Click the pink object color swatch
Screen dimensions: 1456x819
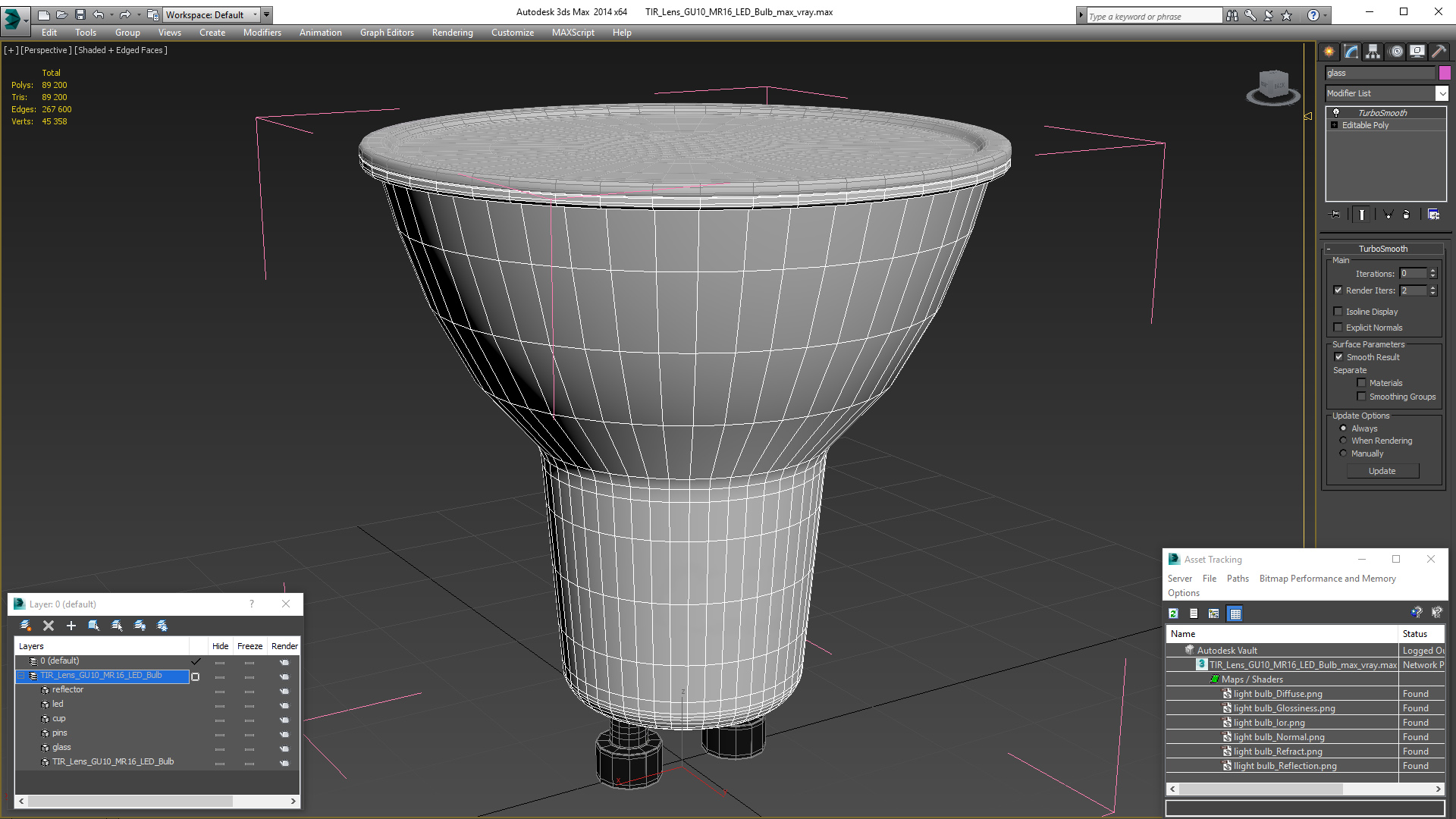coord(1445,73)
